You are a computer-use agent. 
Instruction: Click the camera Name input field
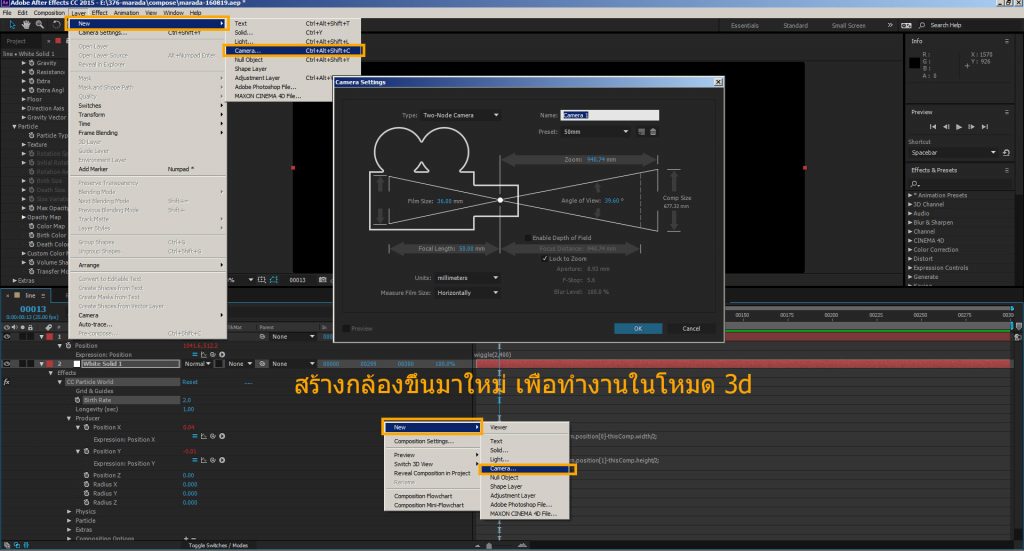click(x=609, y=115)
